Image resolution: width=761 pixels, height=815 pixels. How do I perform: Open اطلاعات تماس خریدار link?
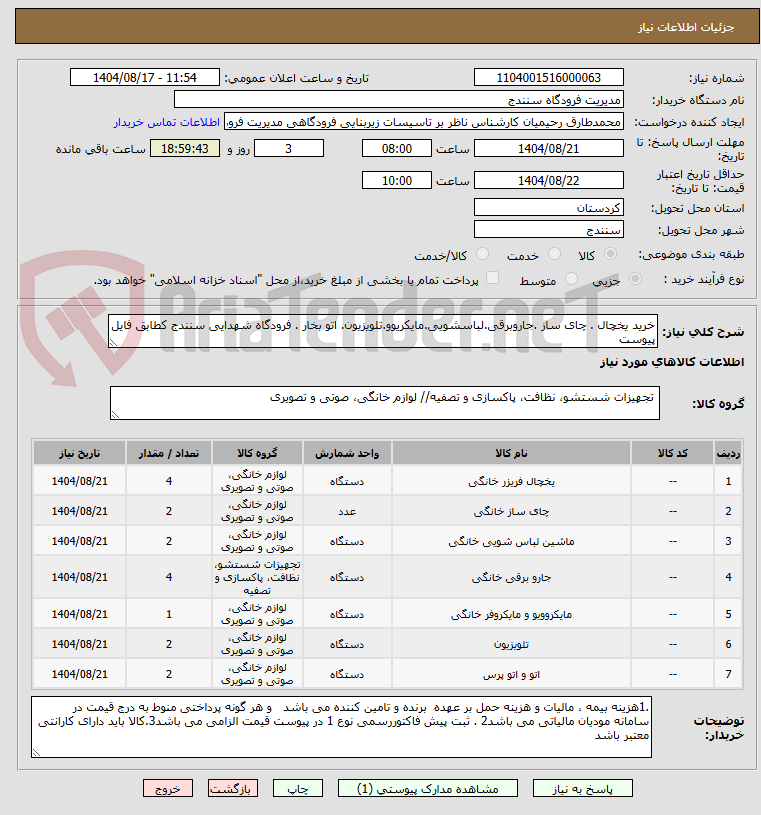point(167,122)
